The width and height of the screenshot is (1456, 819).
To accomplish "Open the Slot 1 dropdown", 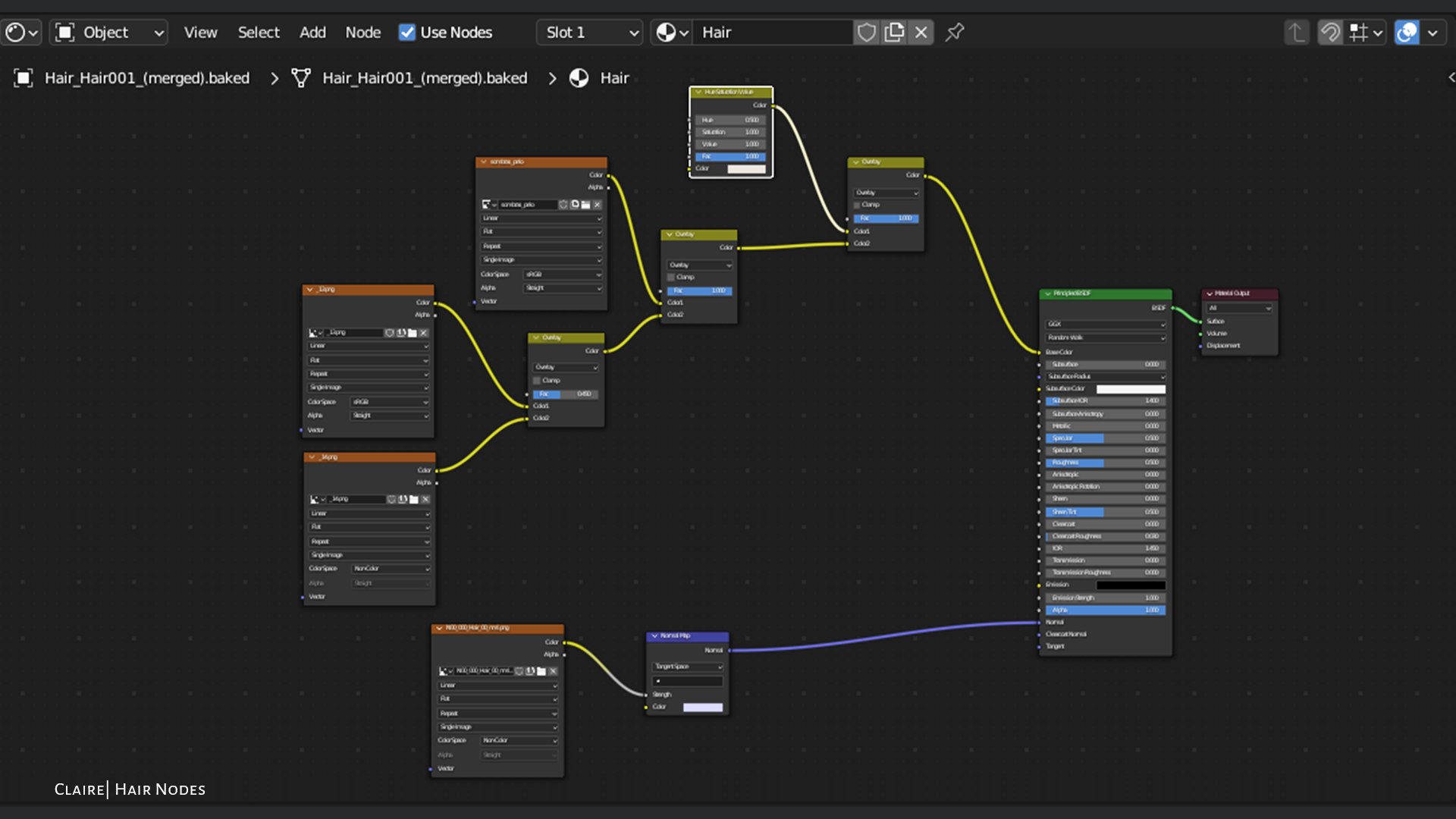I will tap(590, 33).
